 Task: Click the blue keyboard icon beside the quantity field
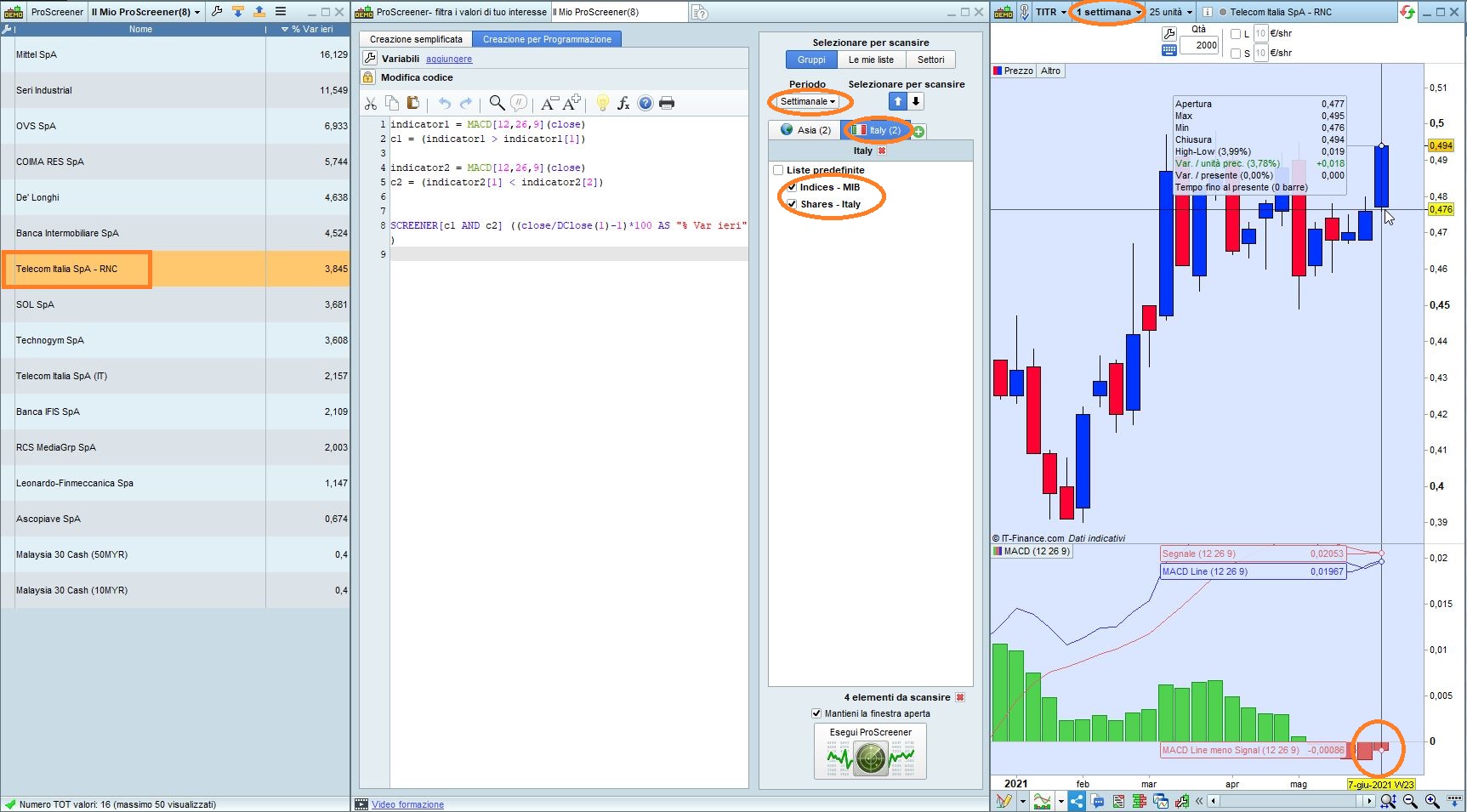pyautogui.click(x=1169, y=50)
